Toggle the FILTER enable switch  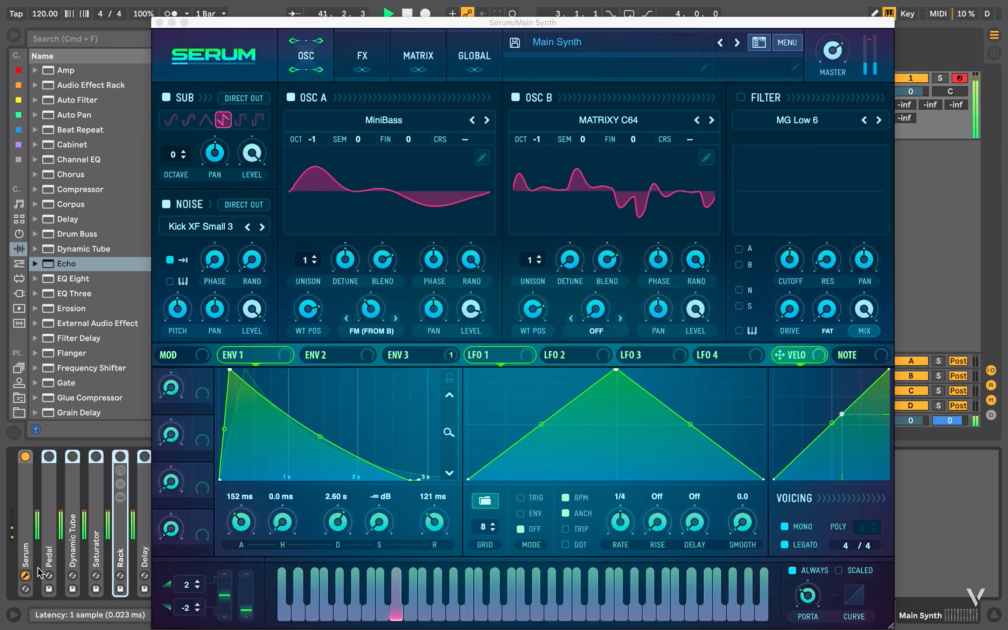click(741, 97)
